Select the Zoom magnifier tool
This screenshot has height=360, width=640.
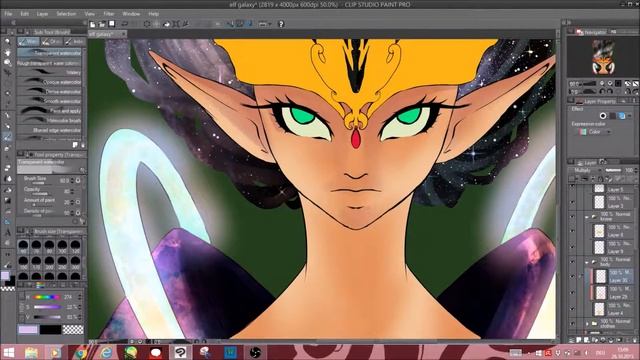(x=7, y=41)
